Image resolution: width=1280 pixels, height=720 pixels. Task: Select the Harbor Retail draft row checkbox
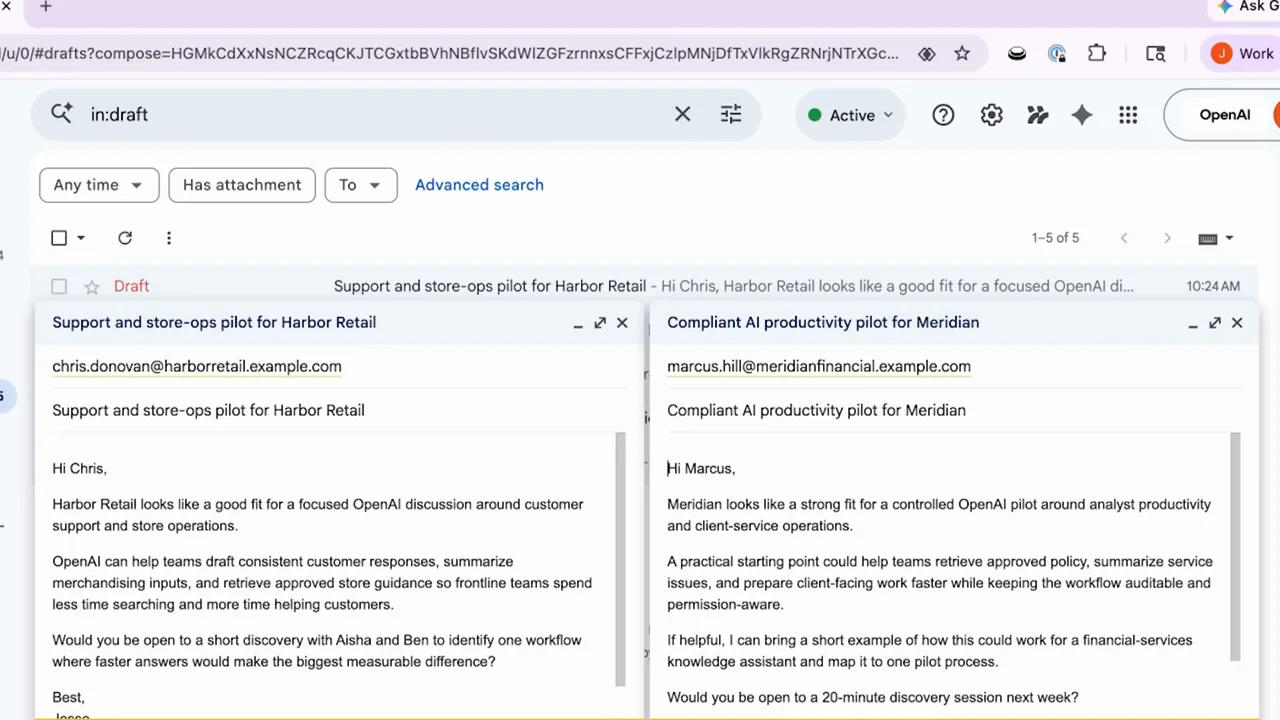pos(59,287)
